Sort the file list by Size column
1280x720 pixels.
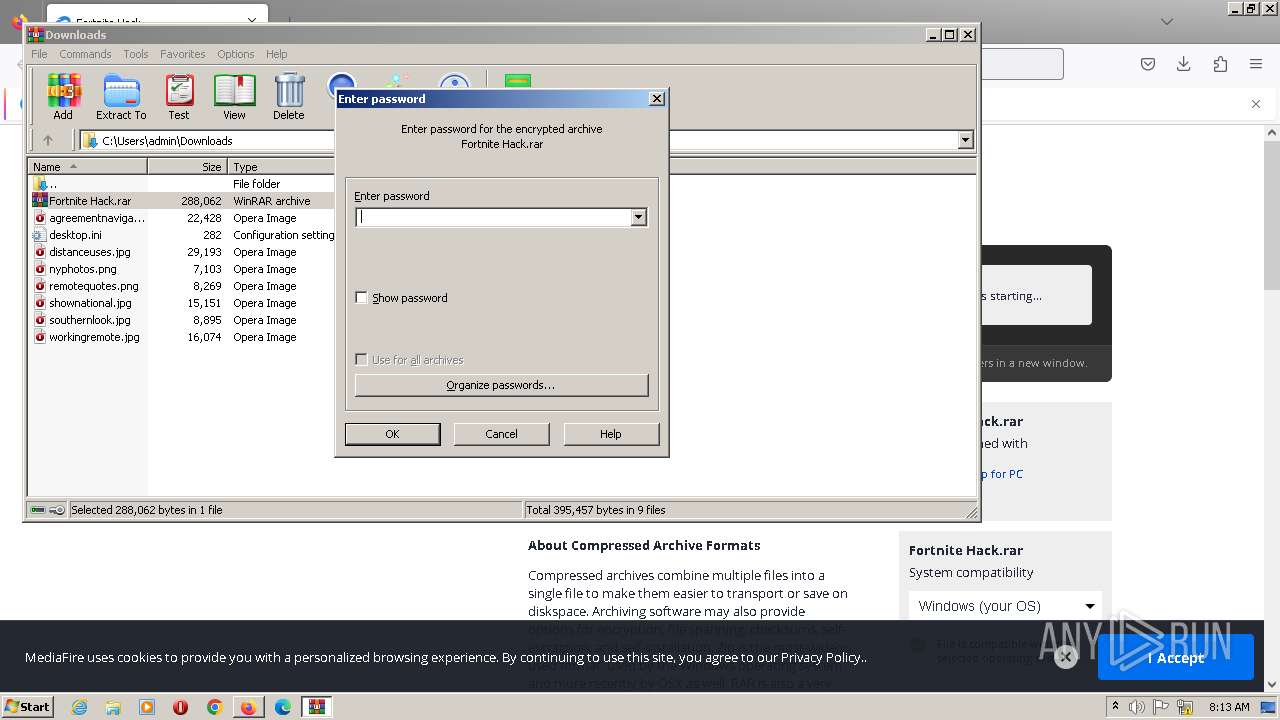click(x=188, y=167)
